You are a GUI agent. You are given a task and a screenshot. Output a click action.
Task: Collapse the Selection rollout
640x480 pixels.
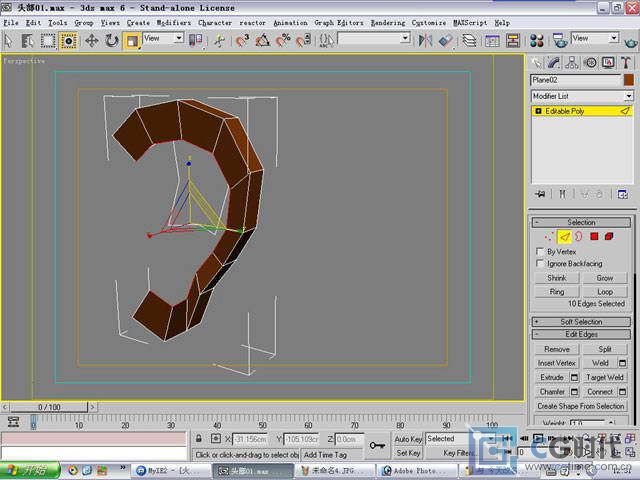(x=581, y=222)
